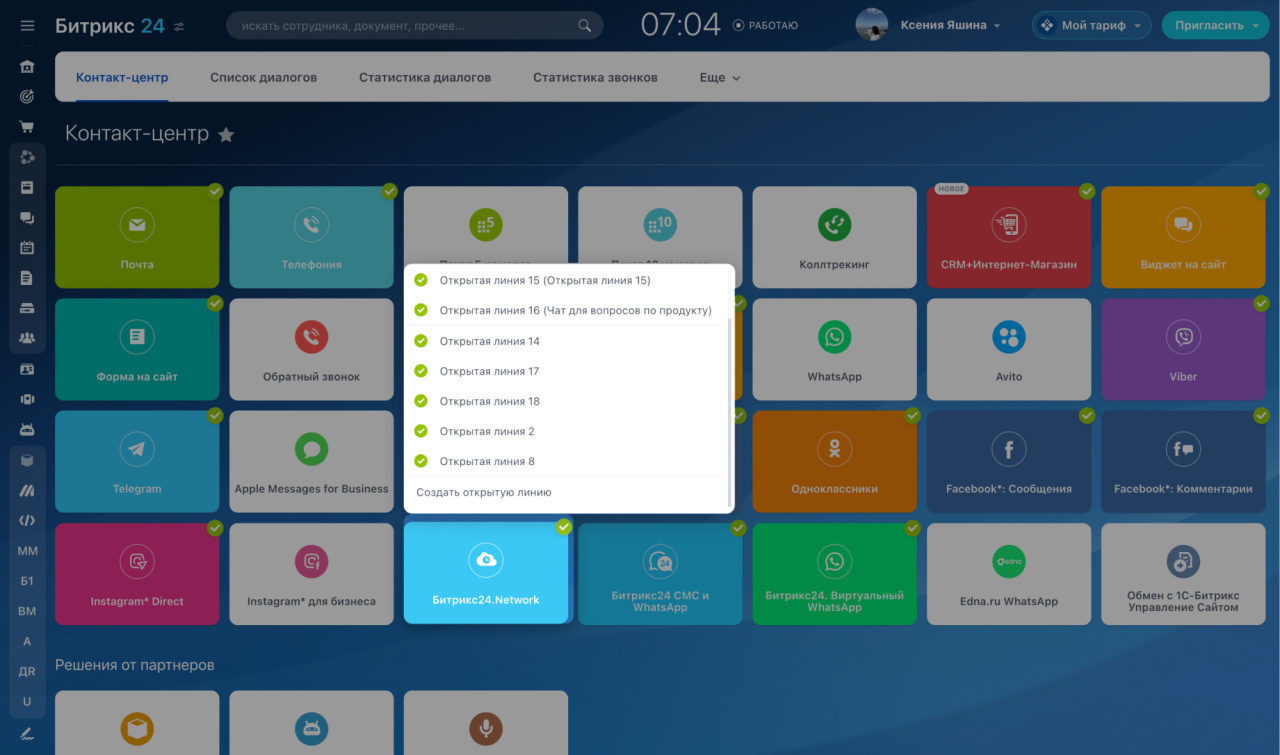Select Открытая линия 14 entry

[566, 341]
